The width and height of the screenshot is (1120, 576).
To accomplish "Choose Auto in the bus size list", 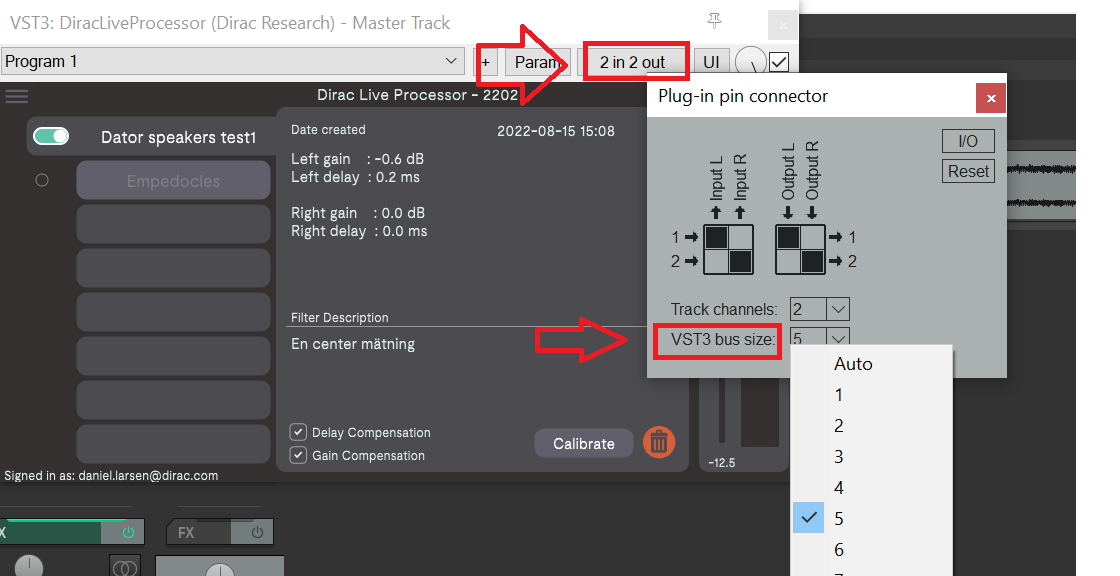I will 872,364.
